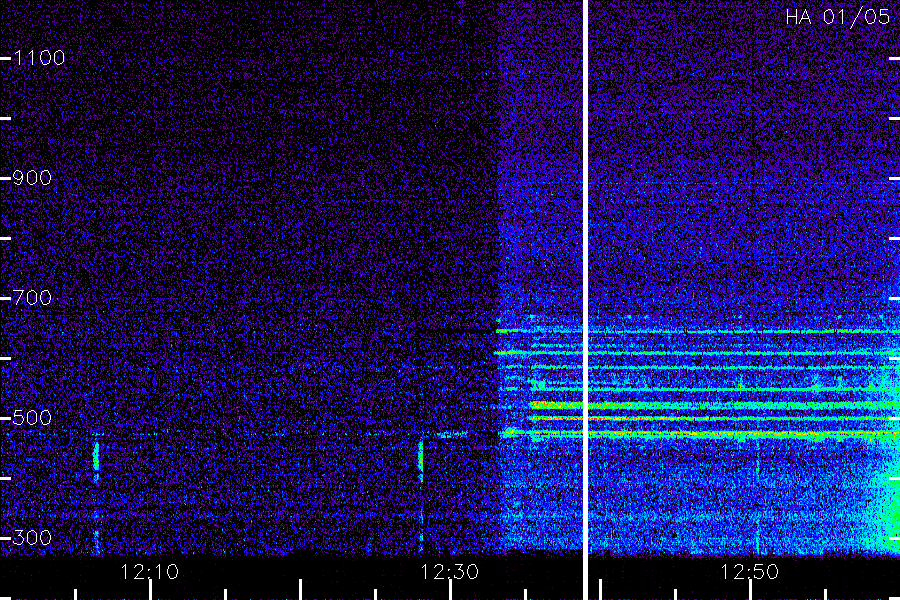Click the 12:50 time axis label
900x600 pixels.
[x=750, y=572]
